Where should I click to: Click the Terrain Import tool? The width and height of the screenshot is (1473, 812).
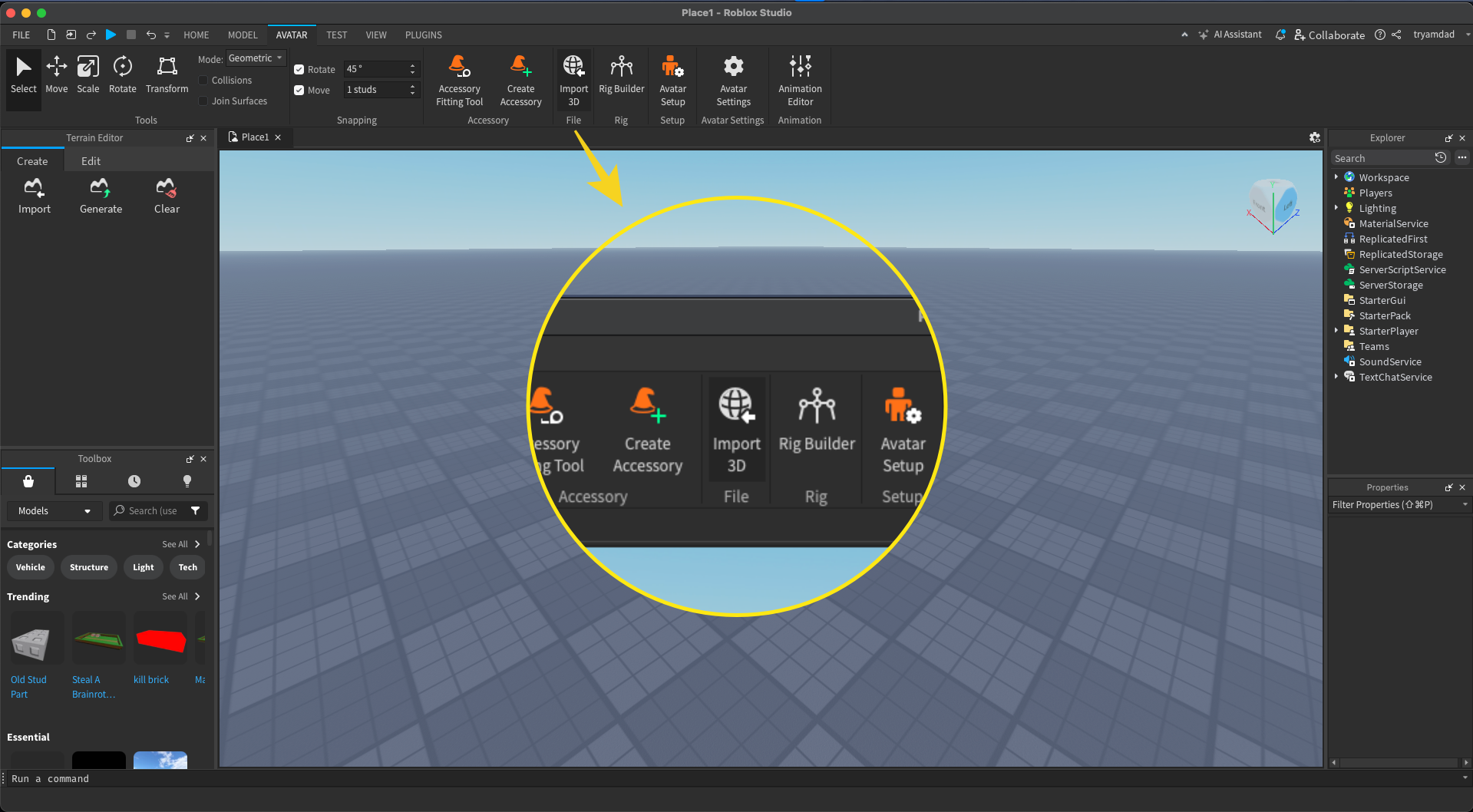point(35,196)
